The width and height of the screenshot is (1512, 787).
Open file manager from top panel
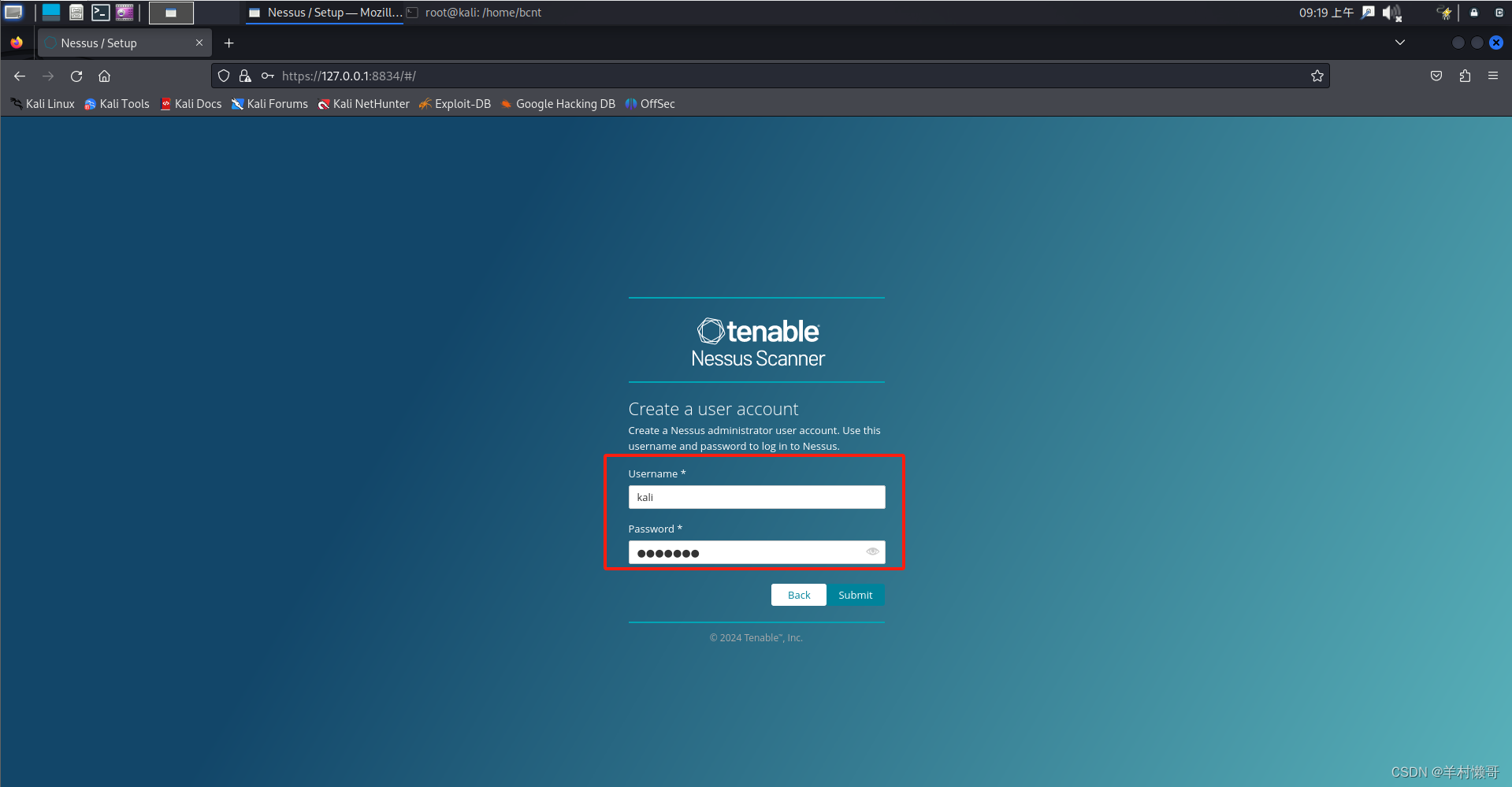point(76,12)
